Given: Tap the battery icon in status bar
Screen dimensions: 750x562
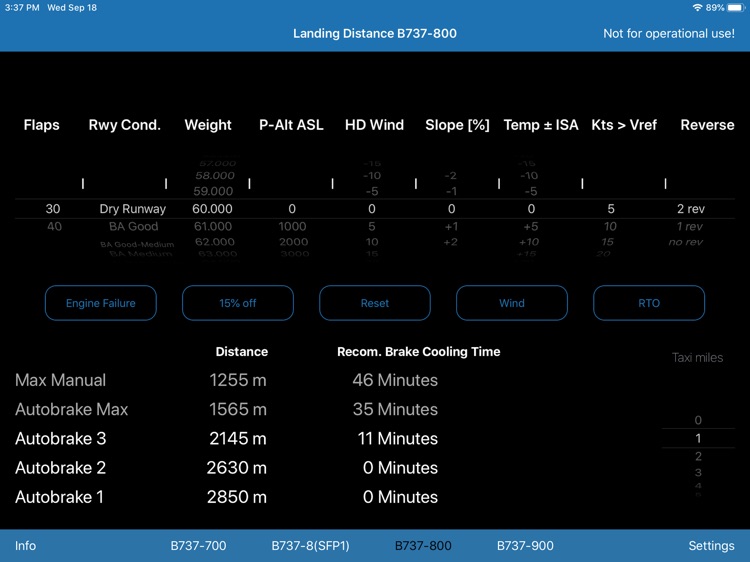Looking at the screenshot, I should click(x=733, y=7).
